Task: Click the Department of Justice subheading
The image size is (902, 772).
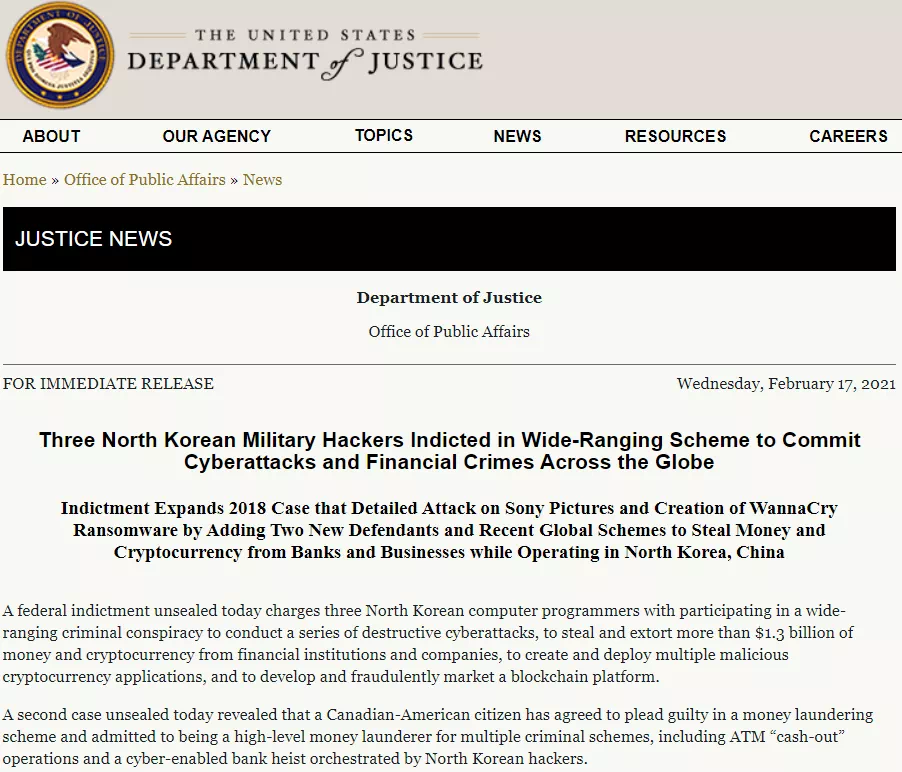Action: click(449, 297)
